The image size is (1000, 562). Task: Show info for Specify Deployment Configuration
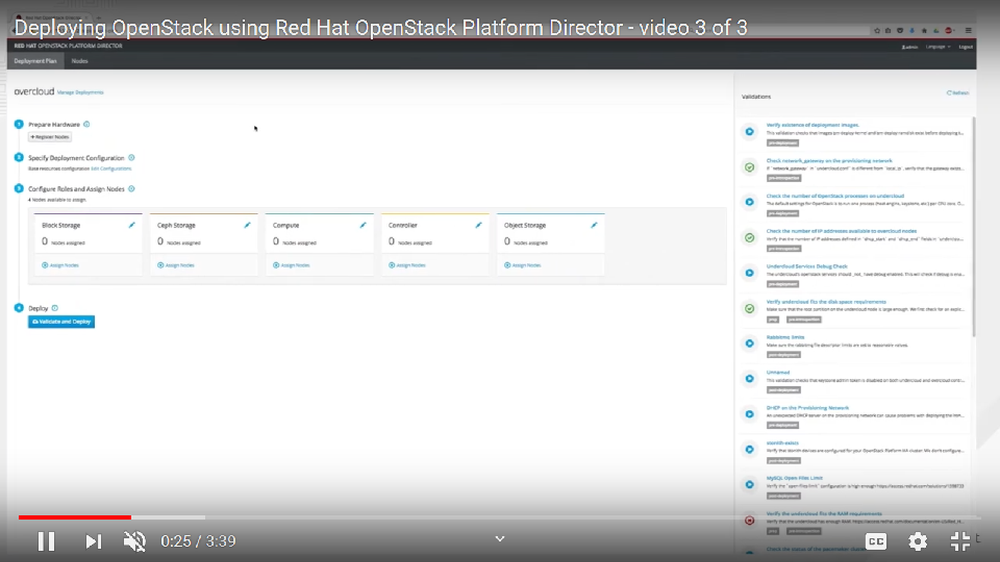click(131, 158)
